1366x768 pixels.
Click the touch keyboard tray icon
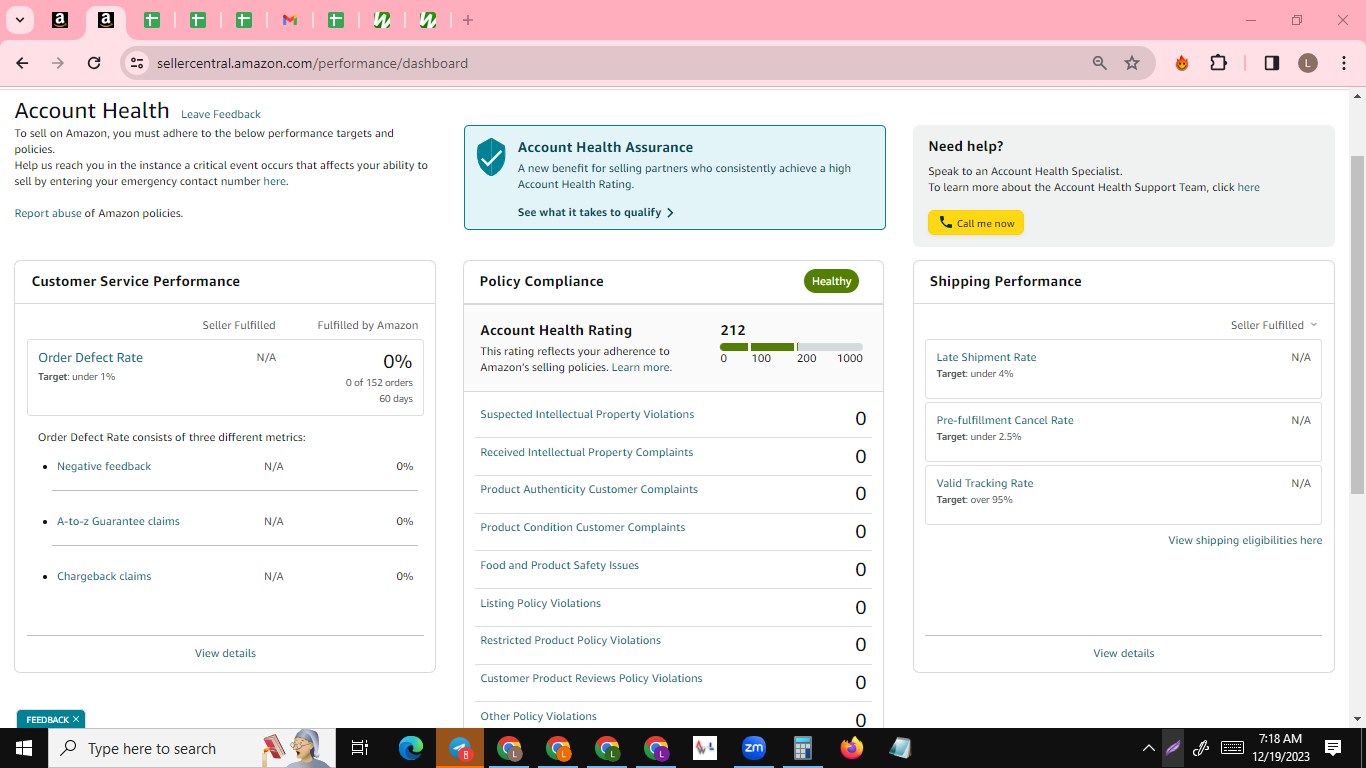coord(1232,748)
